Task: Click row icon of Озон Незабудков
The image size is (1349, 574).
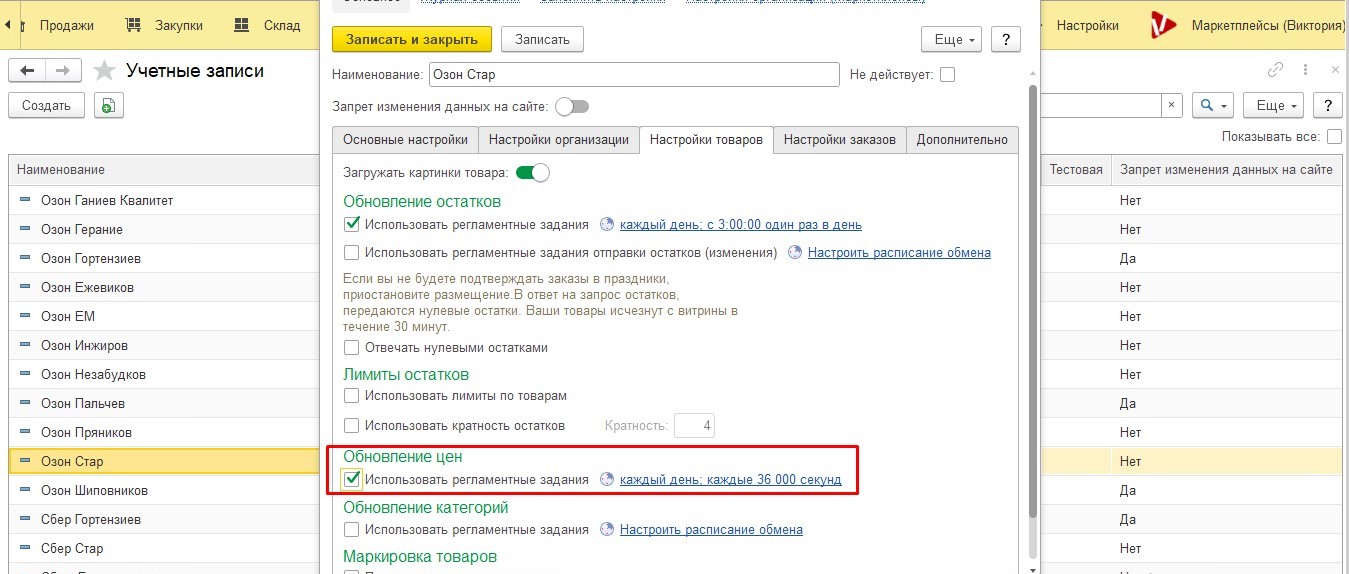Action: click(x=26, y=375)
